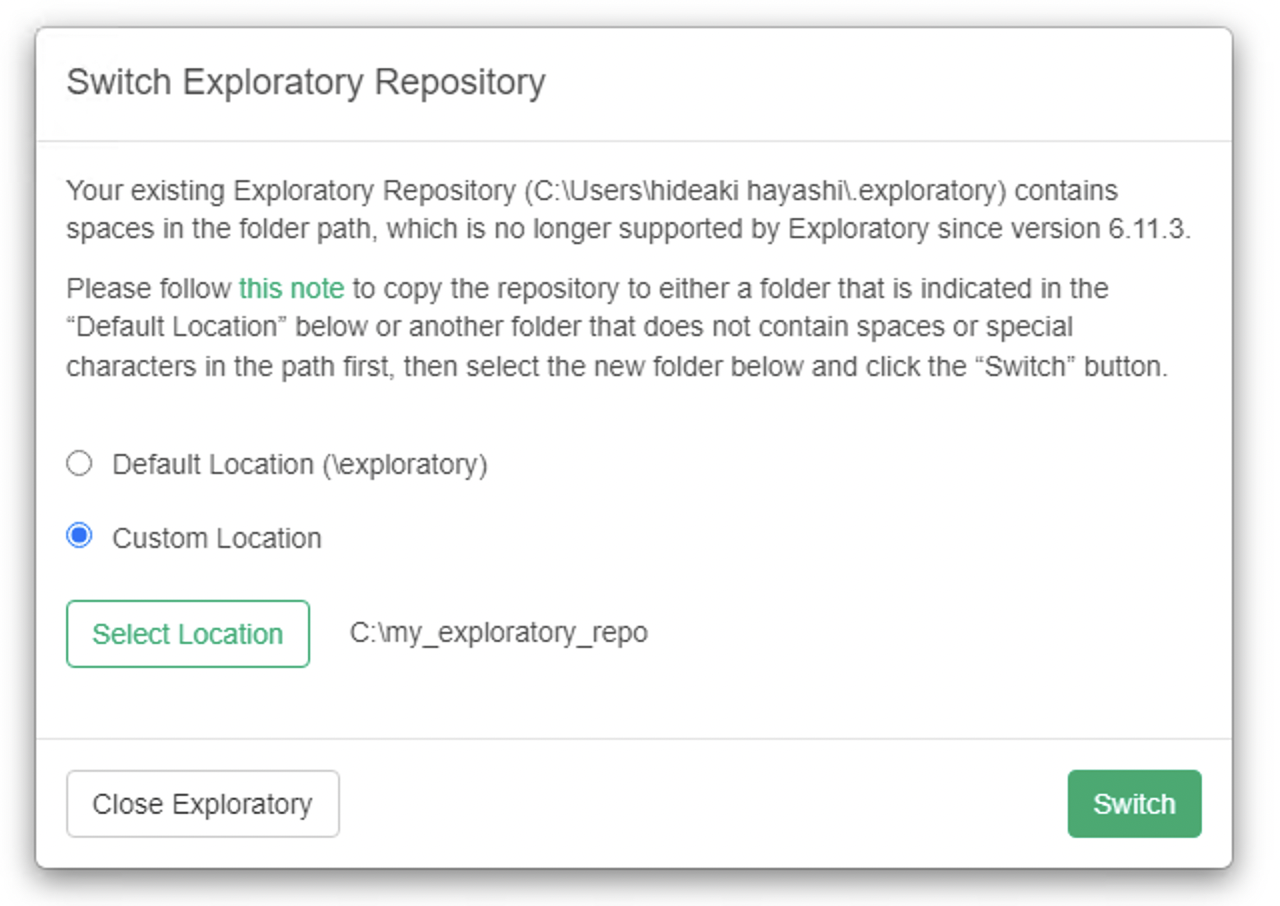The height and width of the screenshot is (906, 1280).
Task: Click the paragraph starting 'Please follow'
Action: point(600,328)
